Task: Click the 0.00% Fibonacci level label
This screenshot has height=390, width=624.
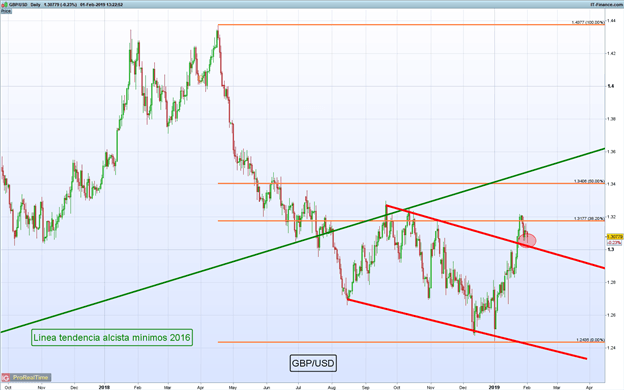Action: (590, 340)
